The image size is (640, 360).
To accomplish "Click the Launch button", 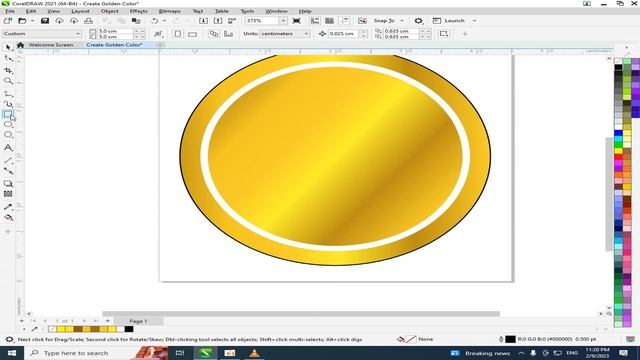I will click(x=449, y=21).
